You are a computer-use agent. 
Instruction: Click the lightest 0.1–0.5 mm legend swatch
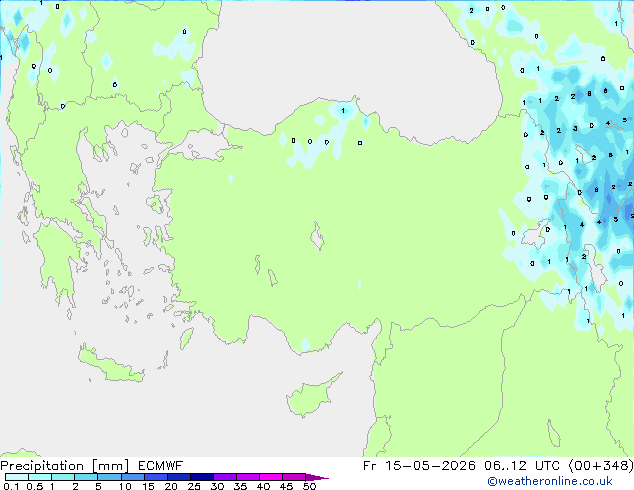[x=17, y=477]
